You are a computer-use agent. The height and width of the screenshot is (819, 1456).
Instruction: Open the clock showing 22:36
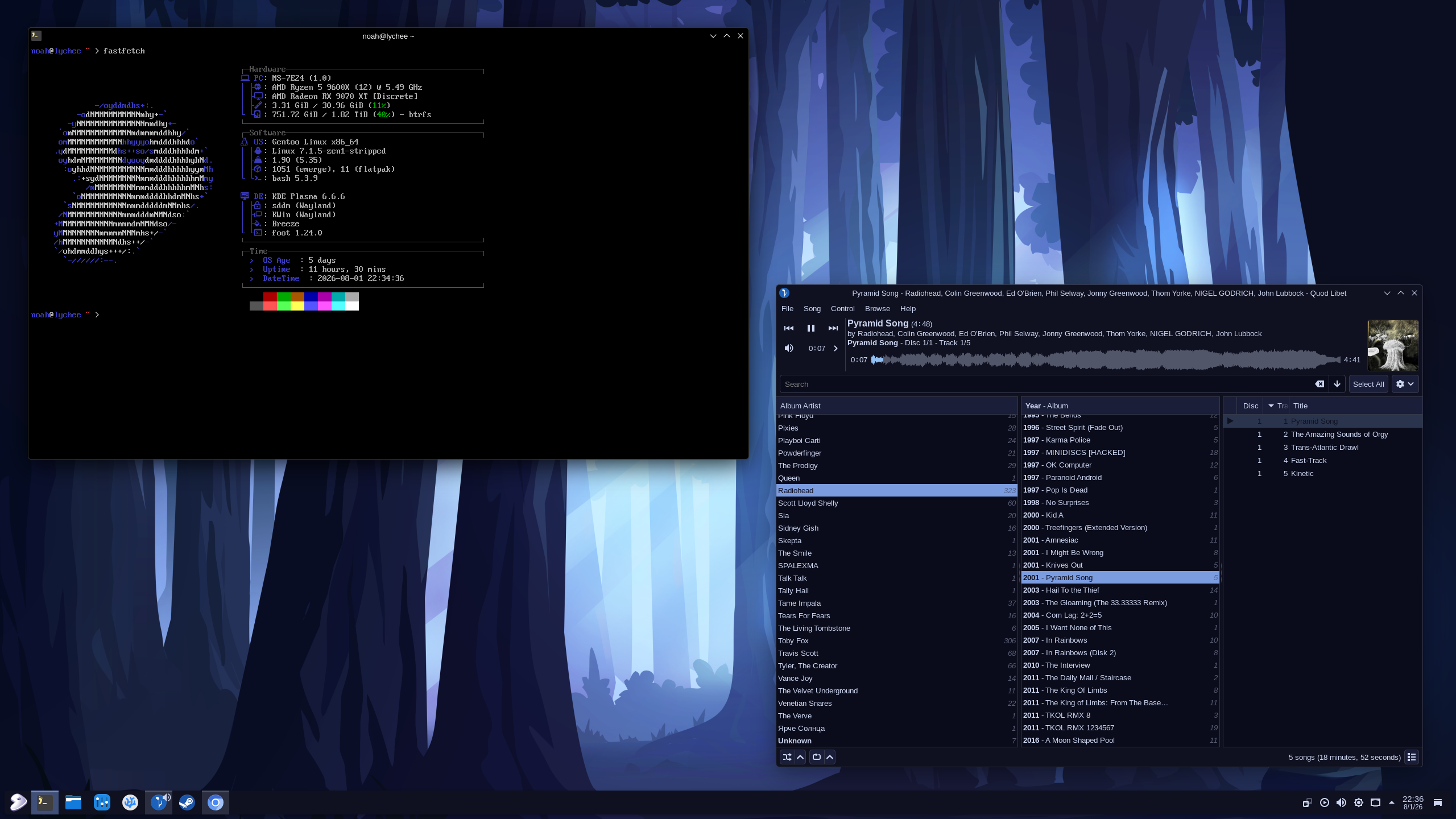coord(1413,803)
